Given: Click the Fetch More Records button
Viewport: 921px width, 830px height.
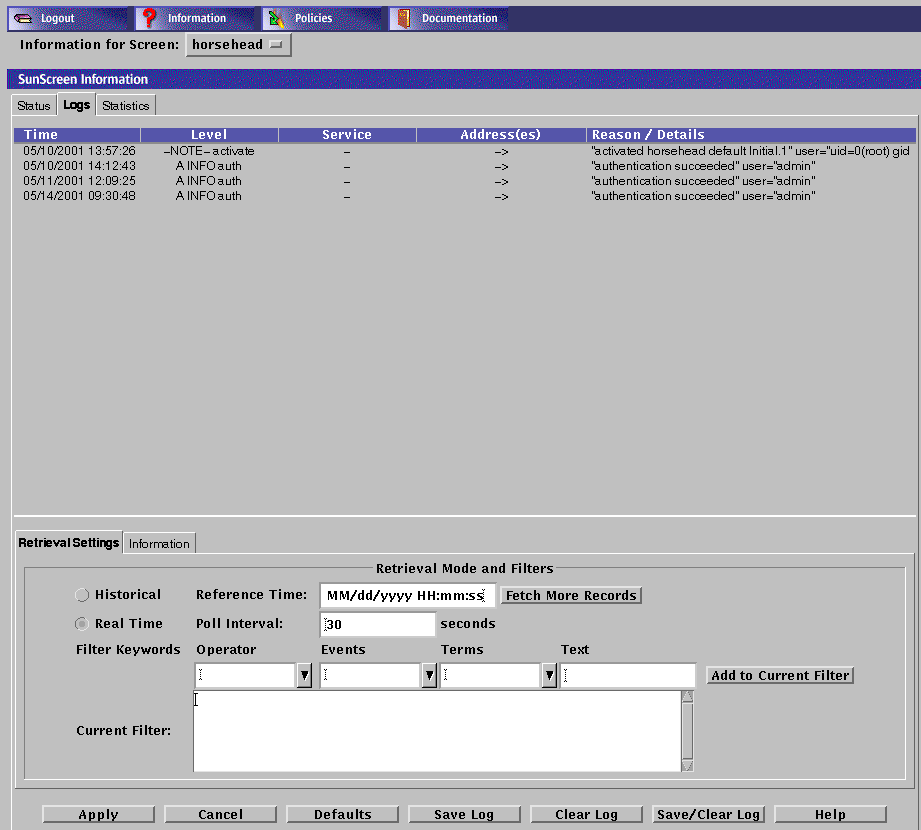Looking at the screenshot, I should 571,596.
